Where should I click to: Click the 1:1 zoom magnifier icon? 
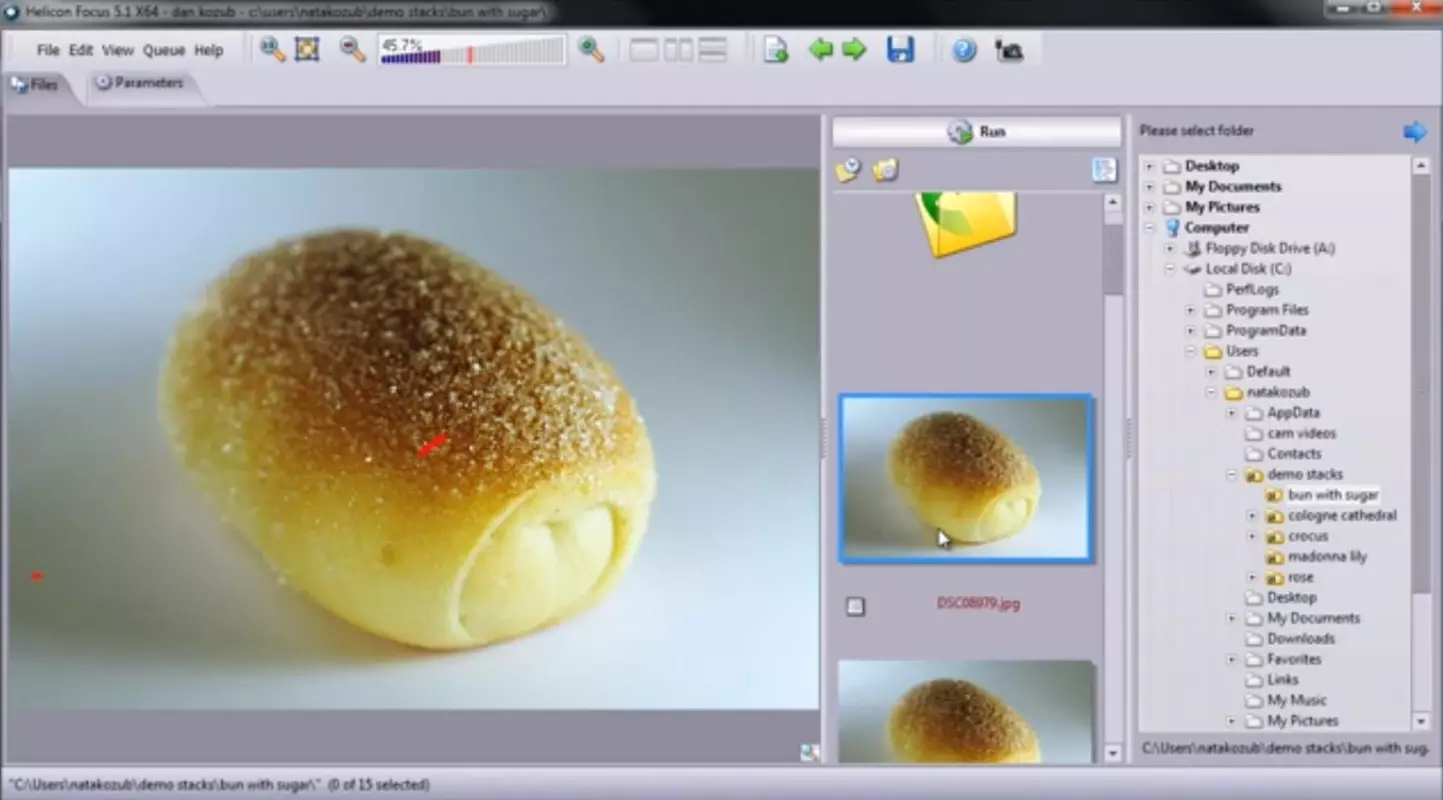click(x=272, y=49)
